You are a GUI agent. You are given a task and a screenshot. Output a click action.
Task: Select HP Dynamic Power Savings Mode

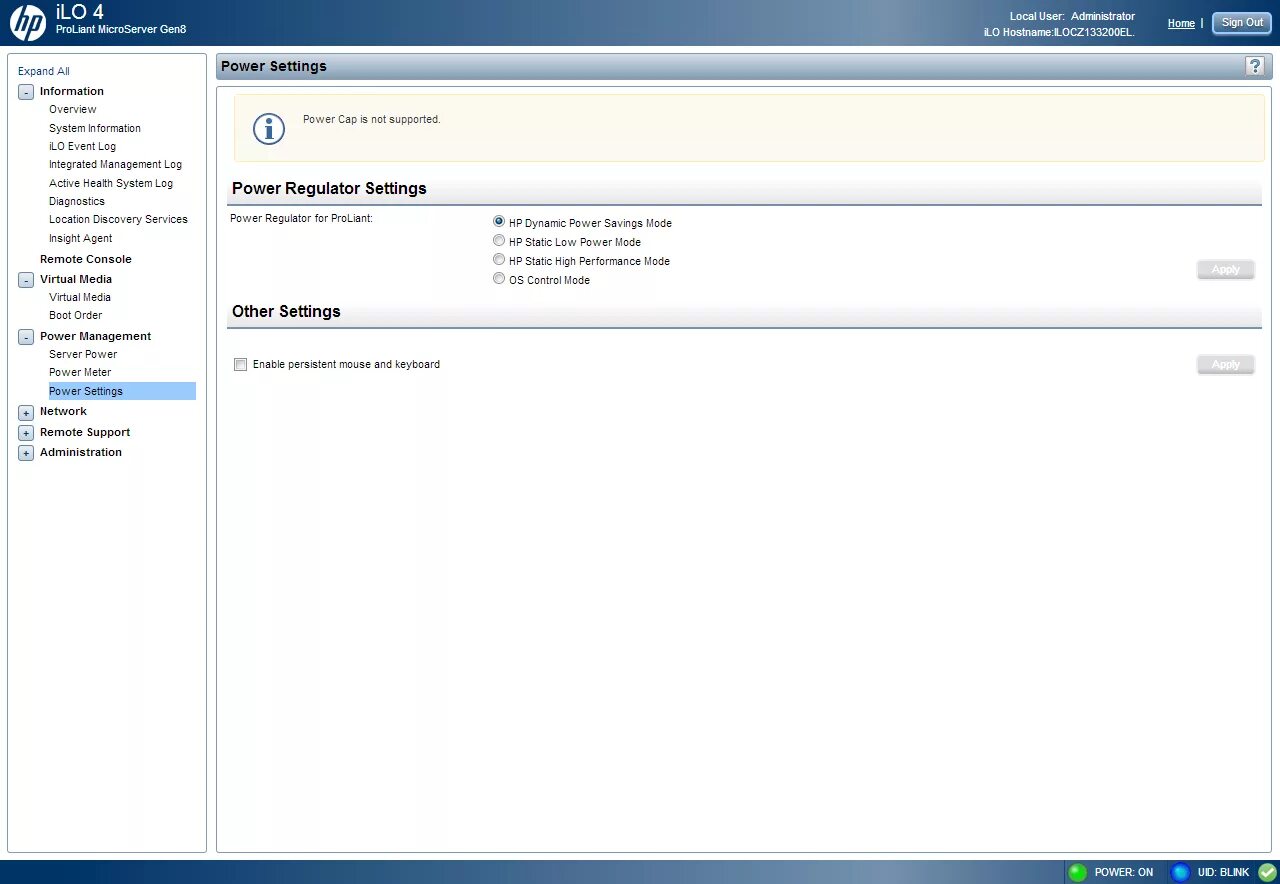(499, 222)
